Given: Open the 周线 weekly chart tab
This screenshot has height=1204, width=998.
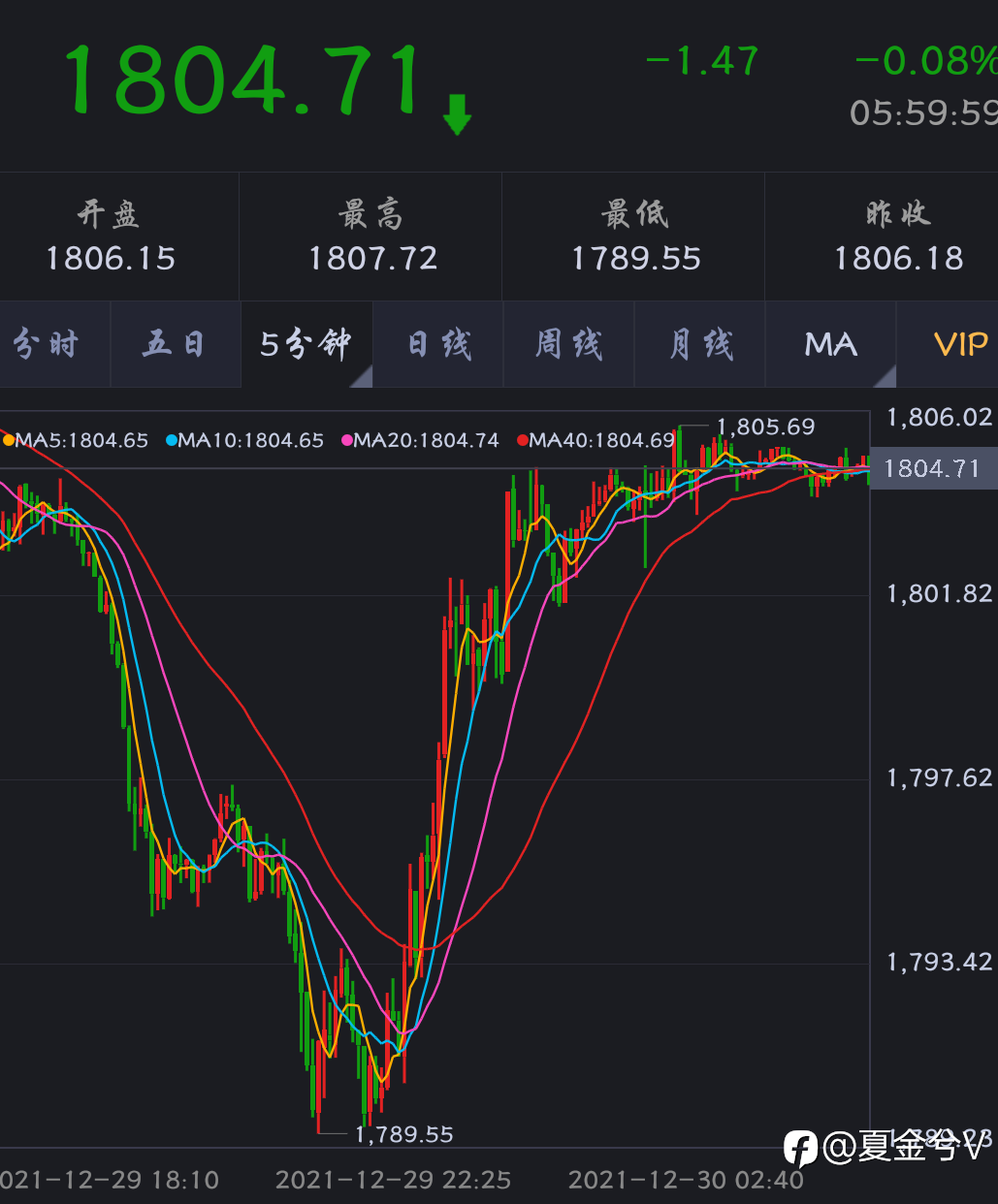Looking at the screenshot, I should pyautogui.click(x=569, y=344).
